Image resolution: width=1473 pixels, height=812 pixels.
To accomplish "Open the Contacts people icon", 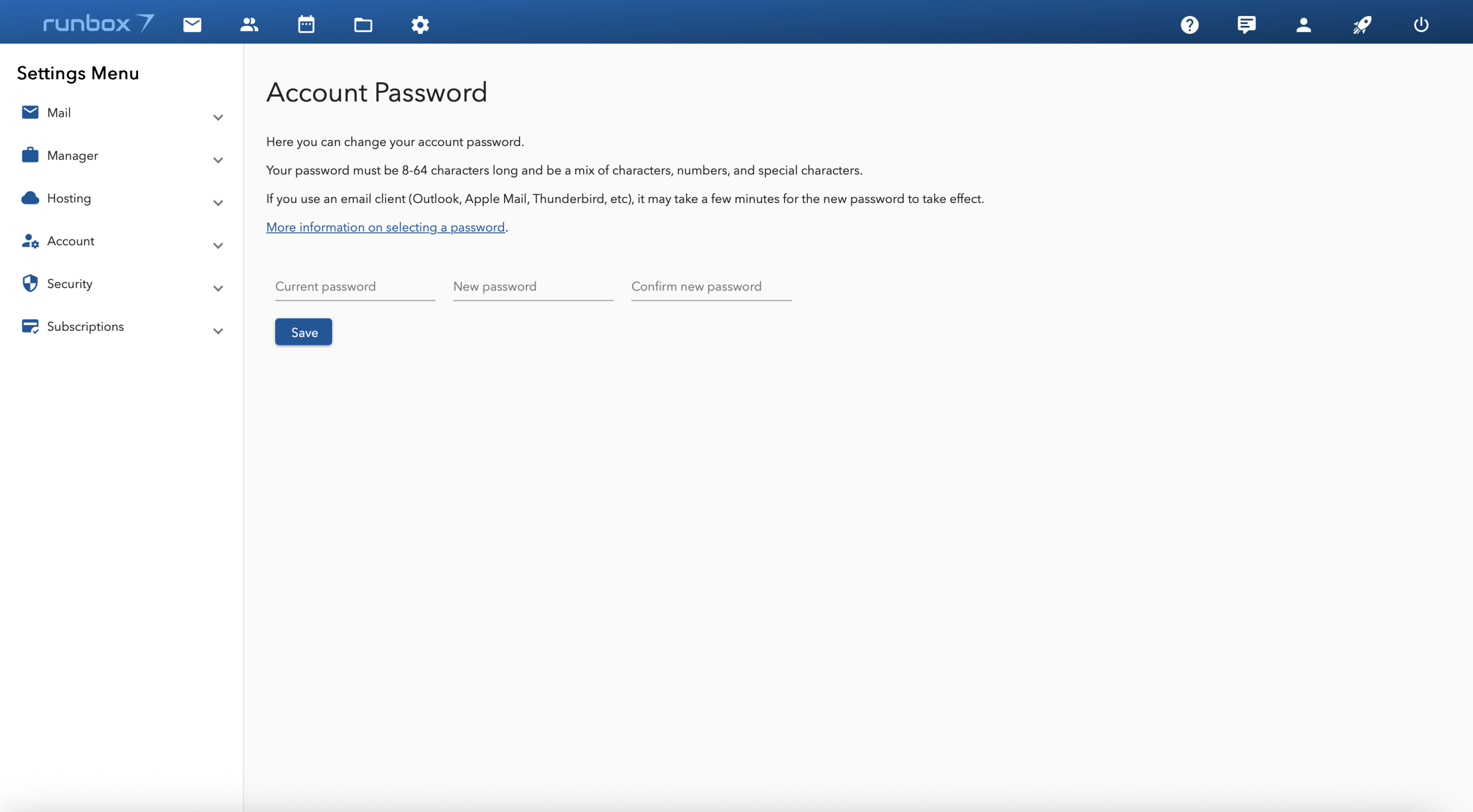I will pyautogui.click(x=249, y=25).
